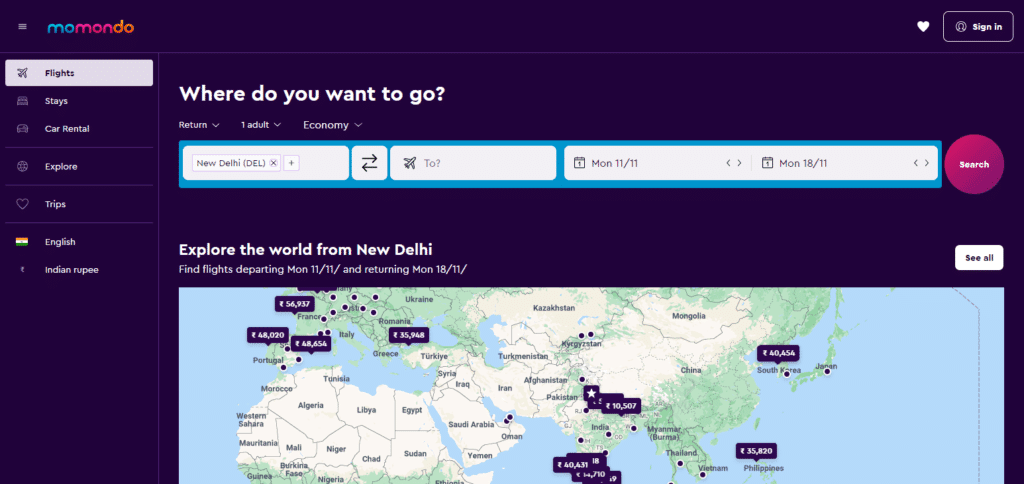This screenshot has height=484, width=1024.
Task: Click the airplane Flights icon
Action: pyautogui.click(x=22, y=73)
